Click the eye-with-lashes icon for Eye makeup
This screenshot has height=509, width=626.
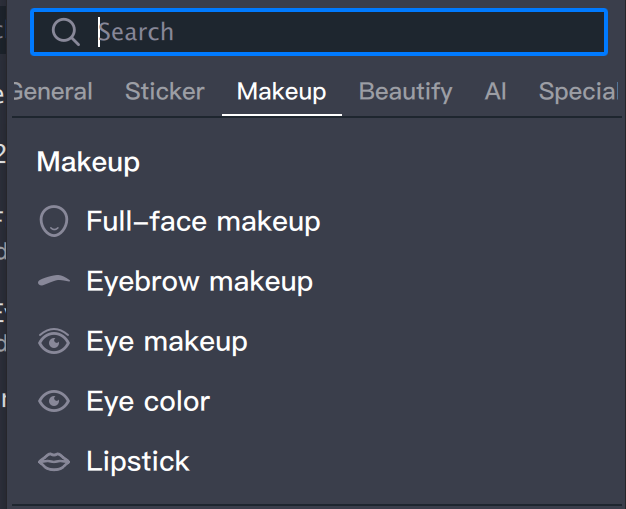tap(54, 342)
